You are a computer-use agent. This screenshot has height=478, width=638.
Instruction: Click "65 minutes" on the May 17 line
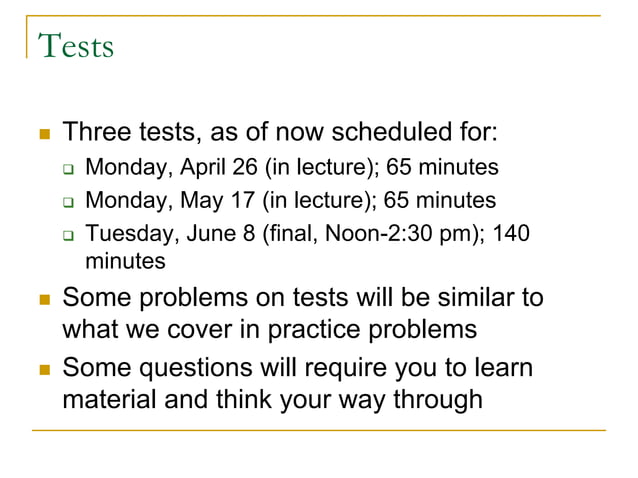[x=440, y=200]
